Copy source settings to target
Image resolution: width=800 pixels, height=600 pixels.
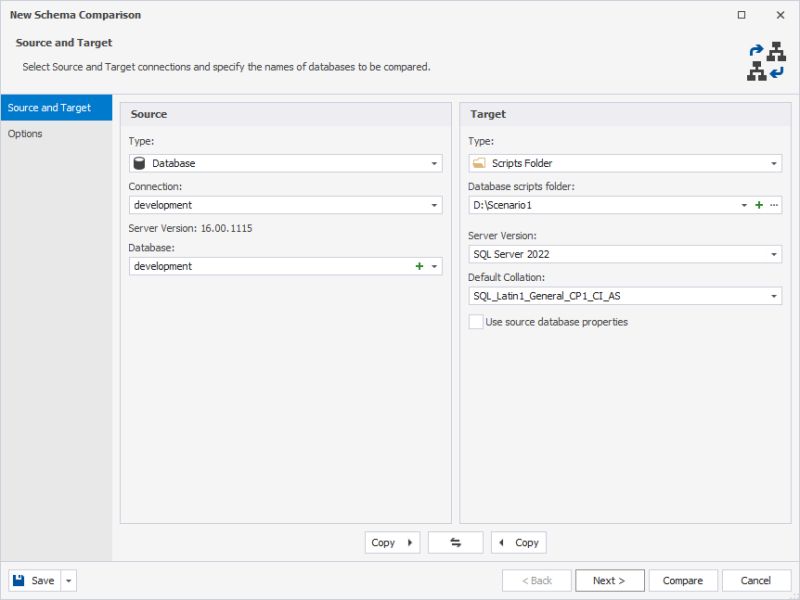click(391, 542)
